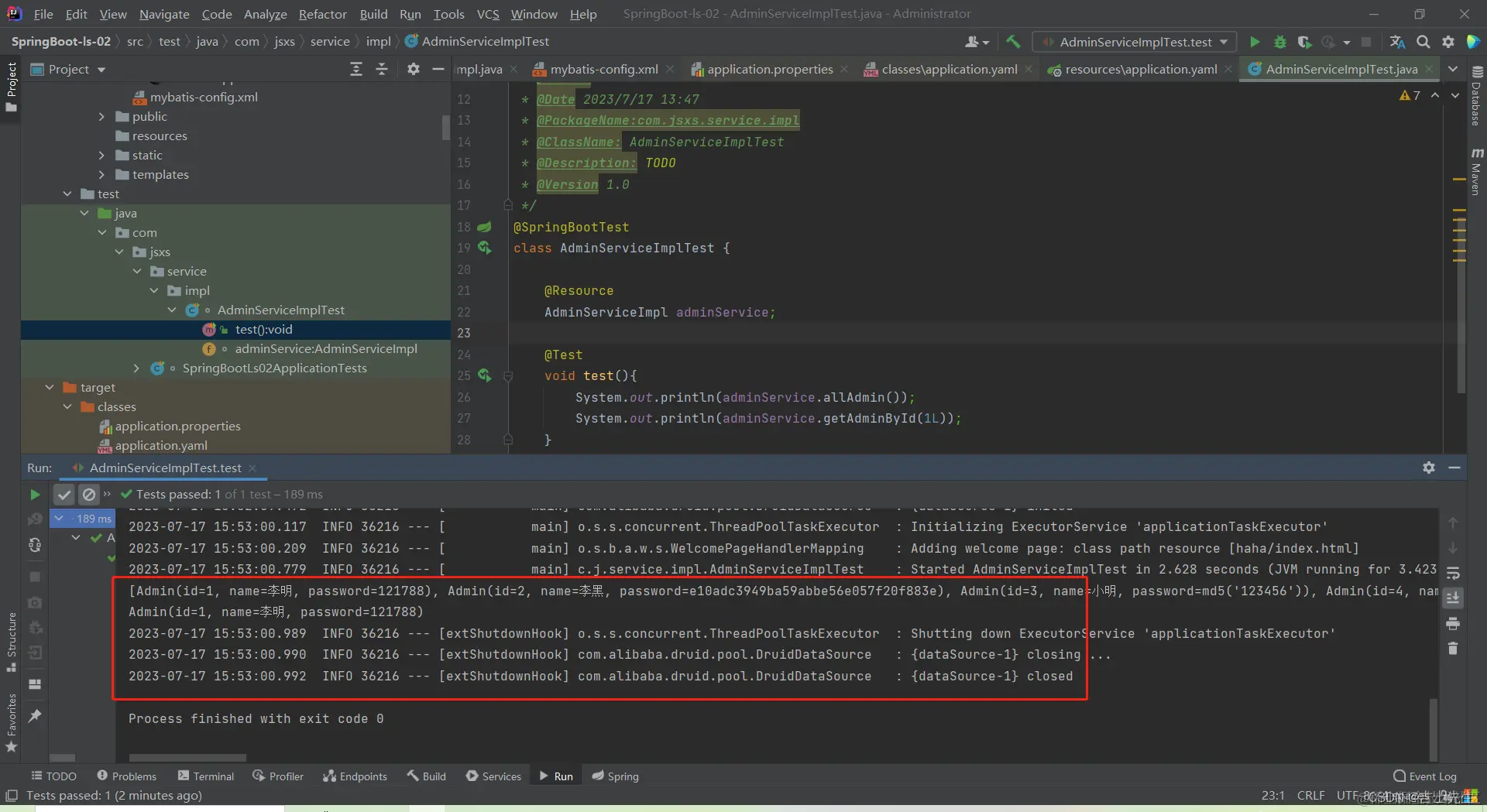Screen dimensions: 1487x812
Task: Expand the static folder
Action: (101, 155)
